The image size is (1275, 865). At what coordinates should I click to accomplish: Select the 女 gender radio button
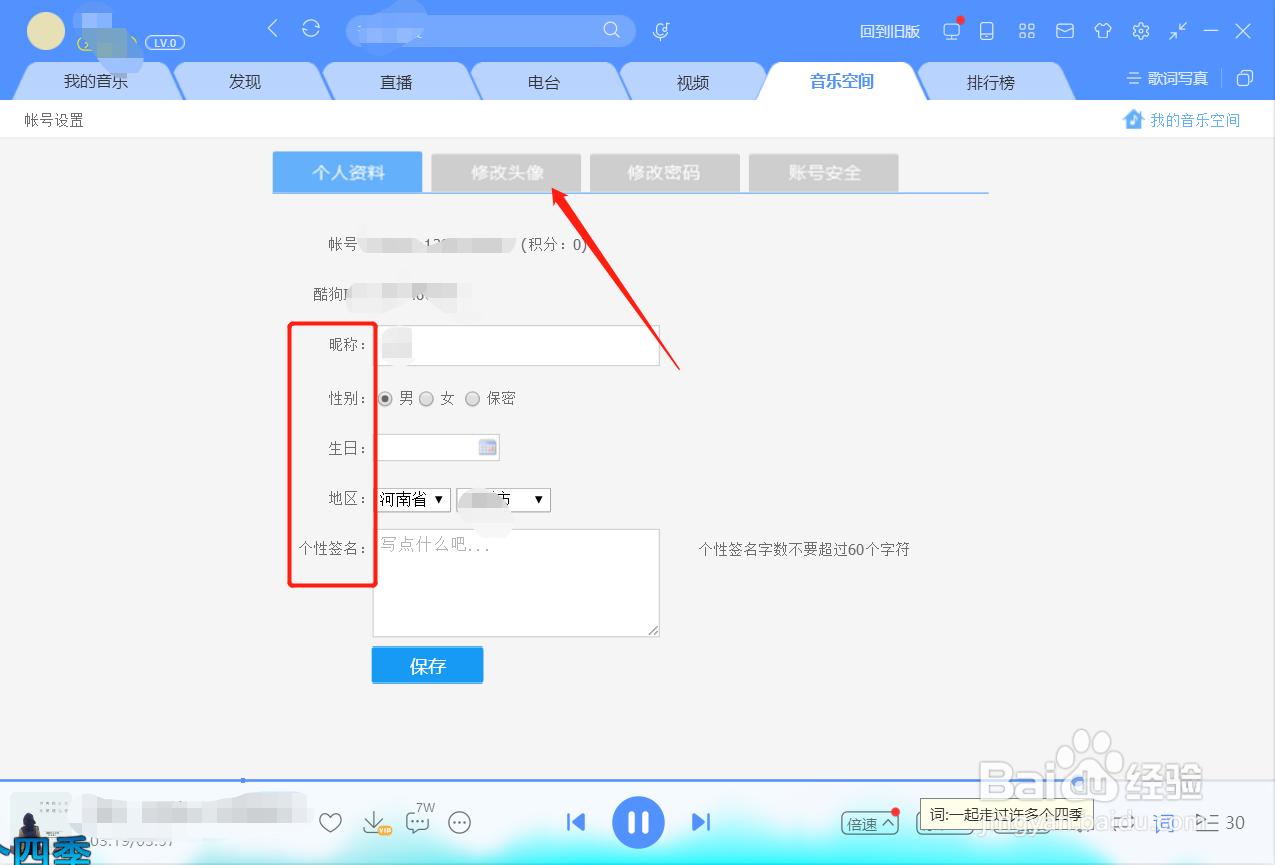[426, 398]
